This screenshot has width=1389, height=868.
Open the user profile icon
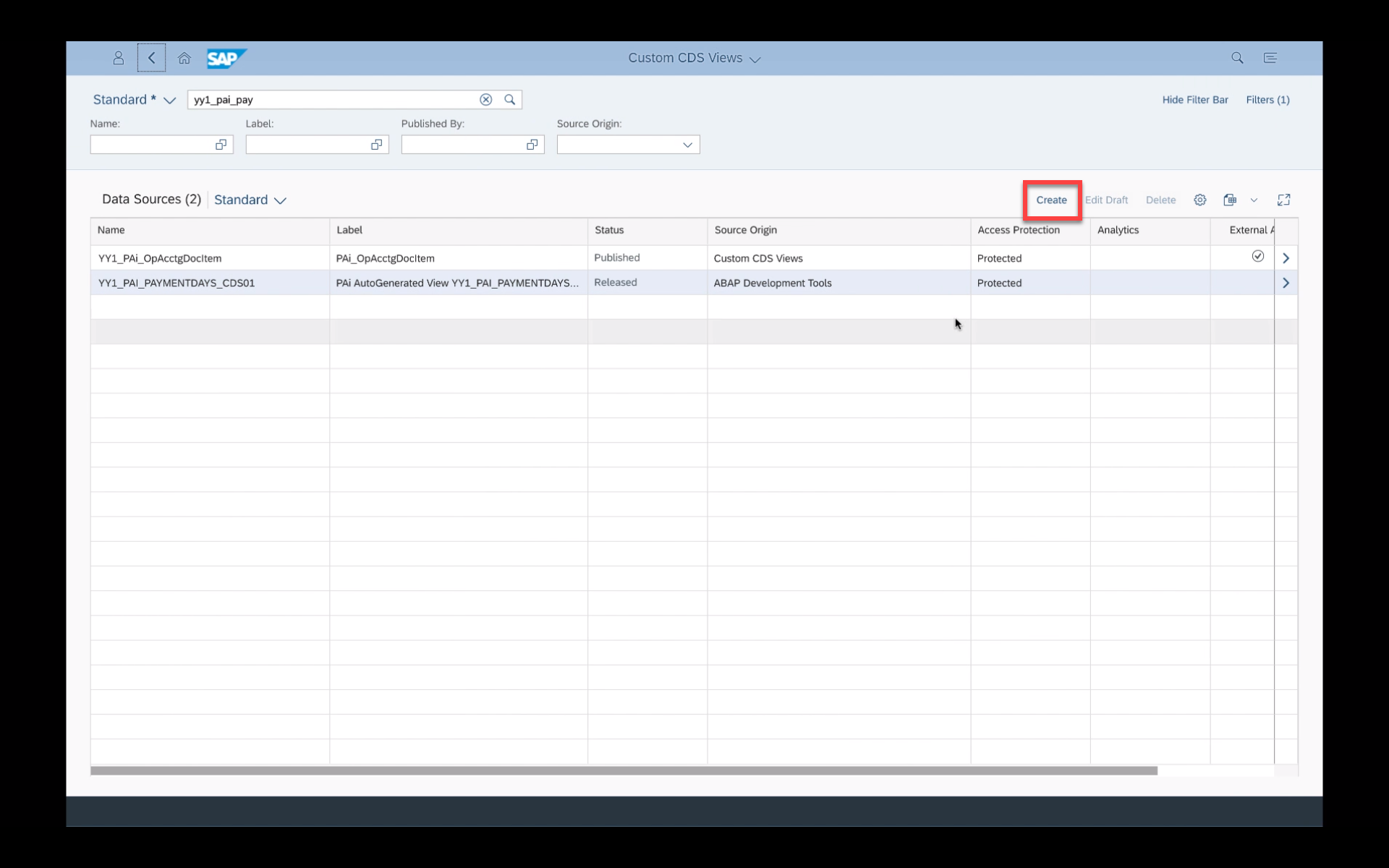tap(119, 58)
